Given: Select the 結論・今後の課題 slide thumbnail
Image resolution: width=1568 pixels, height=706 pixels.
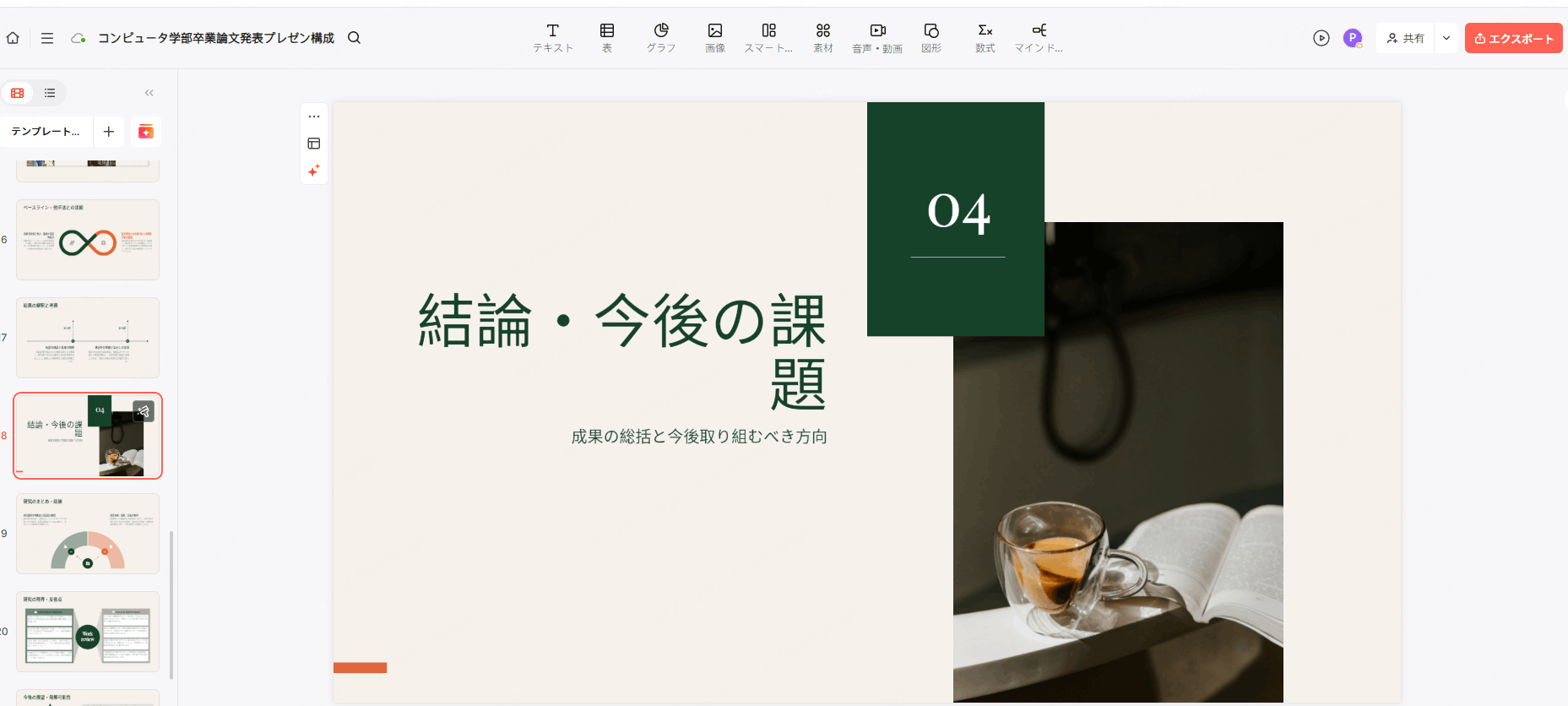Looking at the screenshot, I should tap(88, 436).
